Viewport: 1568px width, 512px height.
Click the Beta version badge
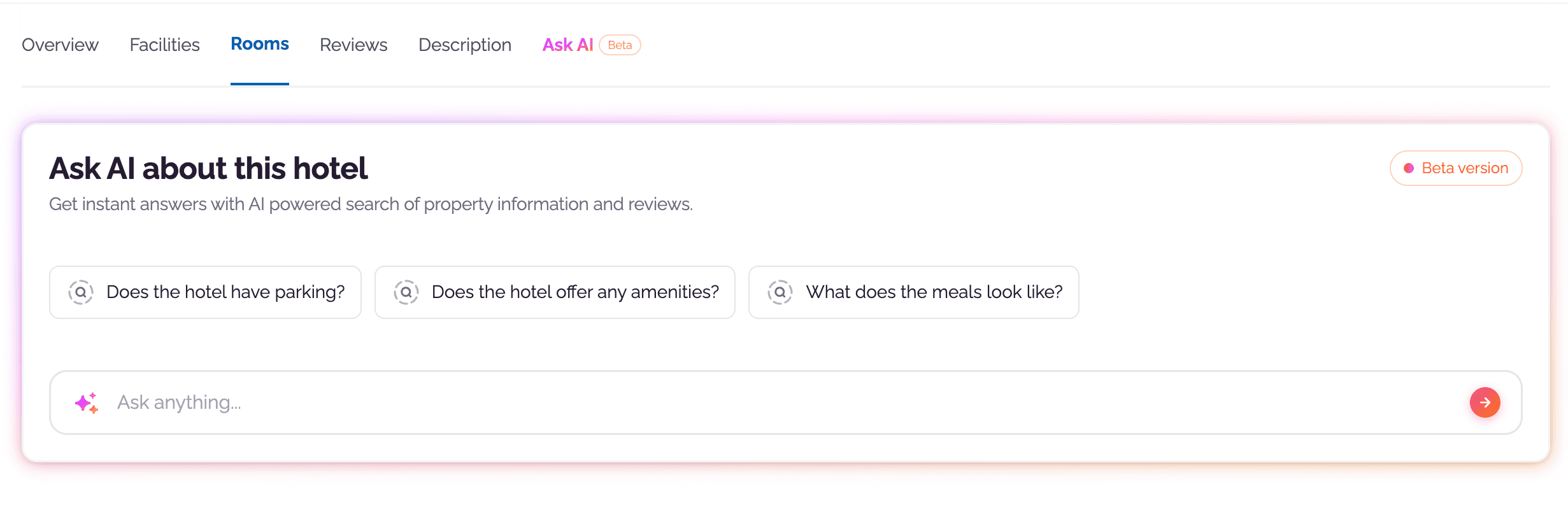click(1455, 168)
